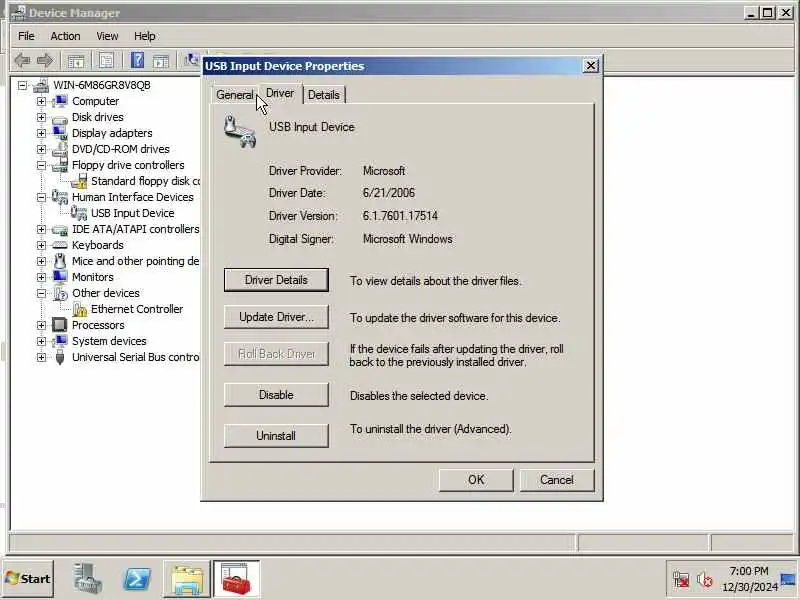Image resolution: width=800 pixels, height=600 pixels.
Task: Click the muted volume tray icon
Action: 705,580
